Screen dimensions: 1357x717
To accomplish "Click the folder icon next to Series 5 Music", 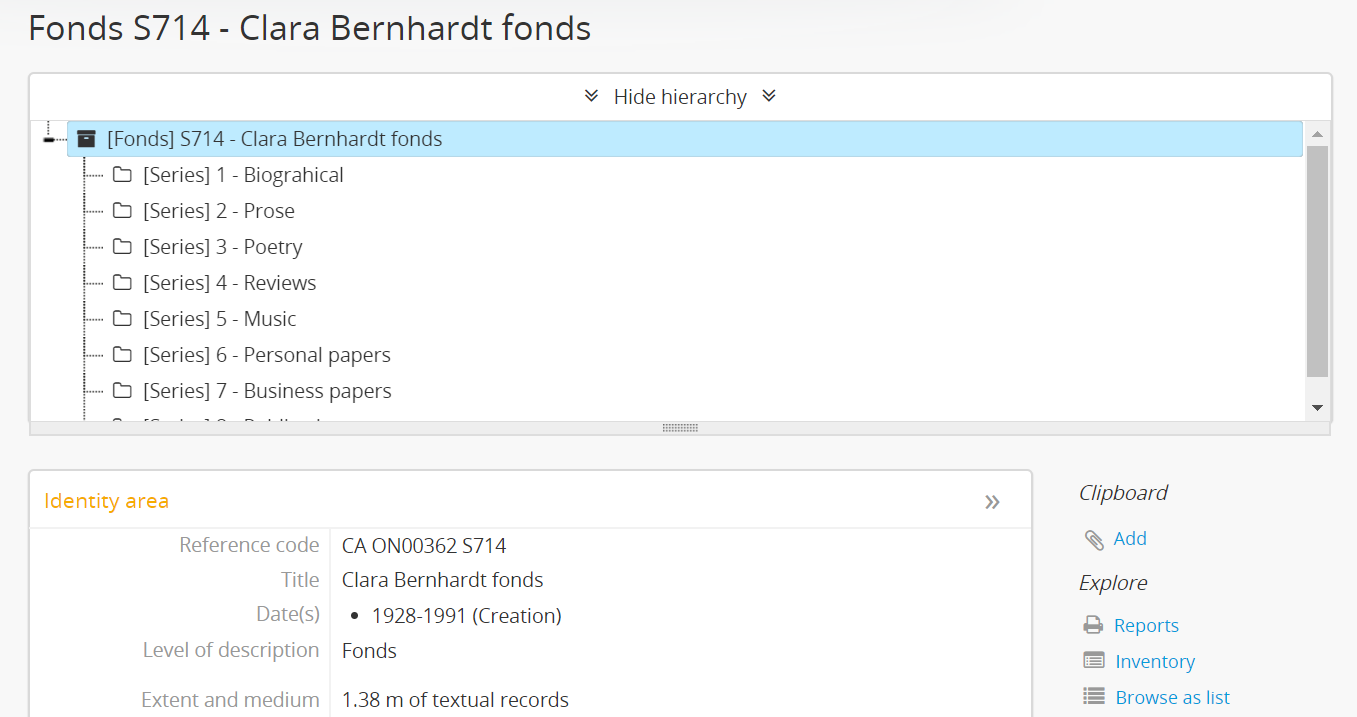I will pos(122,319).
